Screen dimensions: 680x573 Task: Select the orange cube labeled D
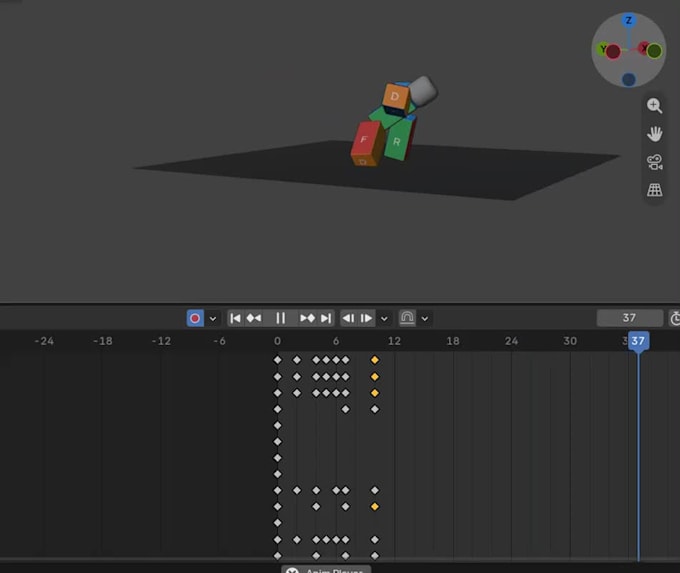point(395,97)
